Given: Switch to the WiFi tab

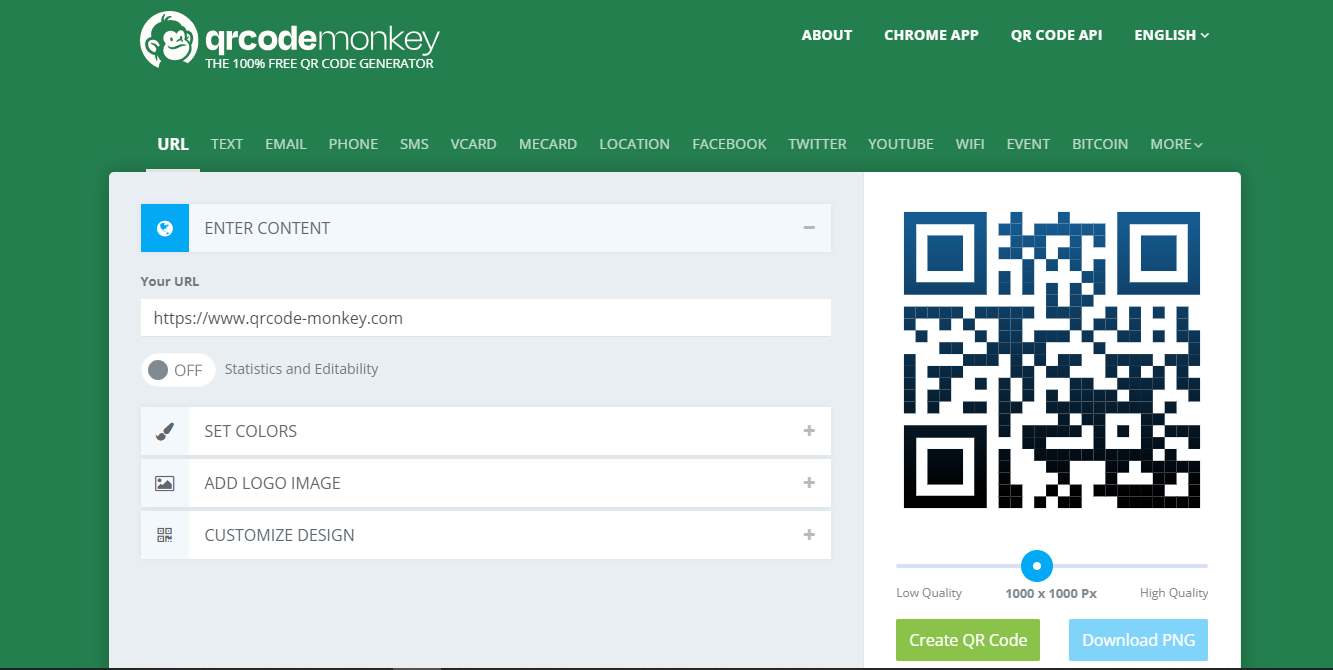Looking at the screenshot, I should point(970,144).
